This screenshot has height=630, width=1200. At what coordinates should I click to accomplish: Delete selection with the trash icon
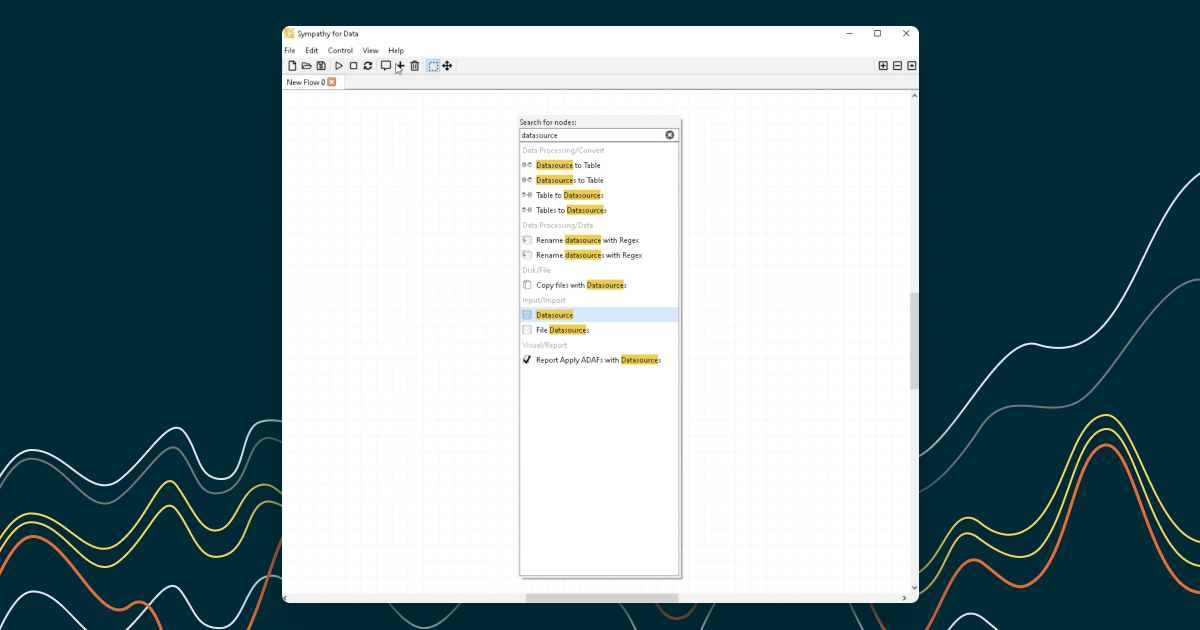coord(415,66)
